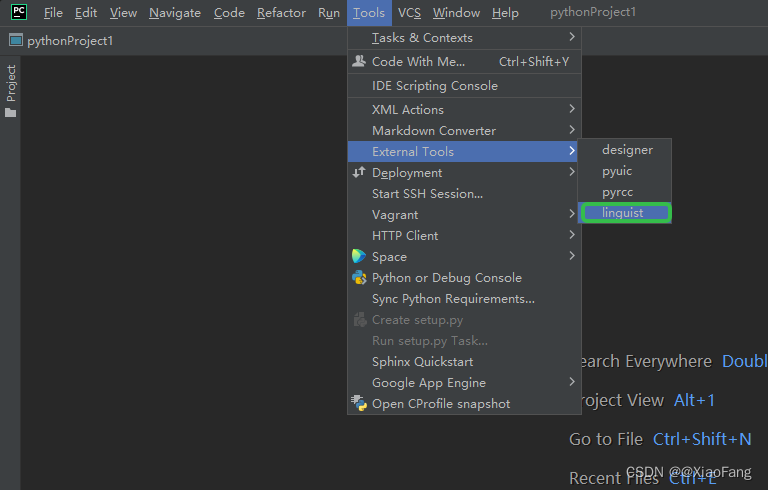This screenshot has height=490, width=768.
Task: Expand the XML Actions submenu arrow
Action: coord(572,109)
